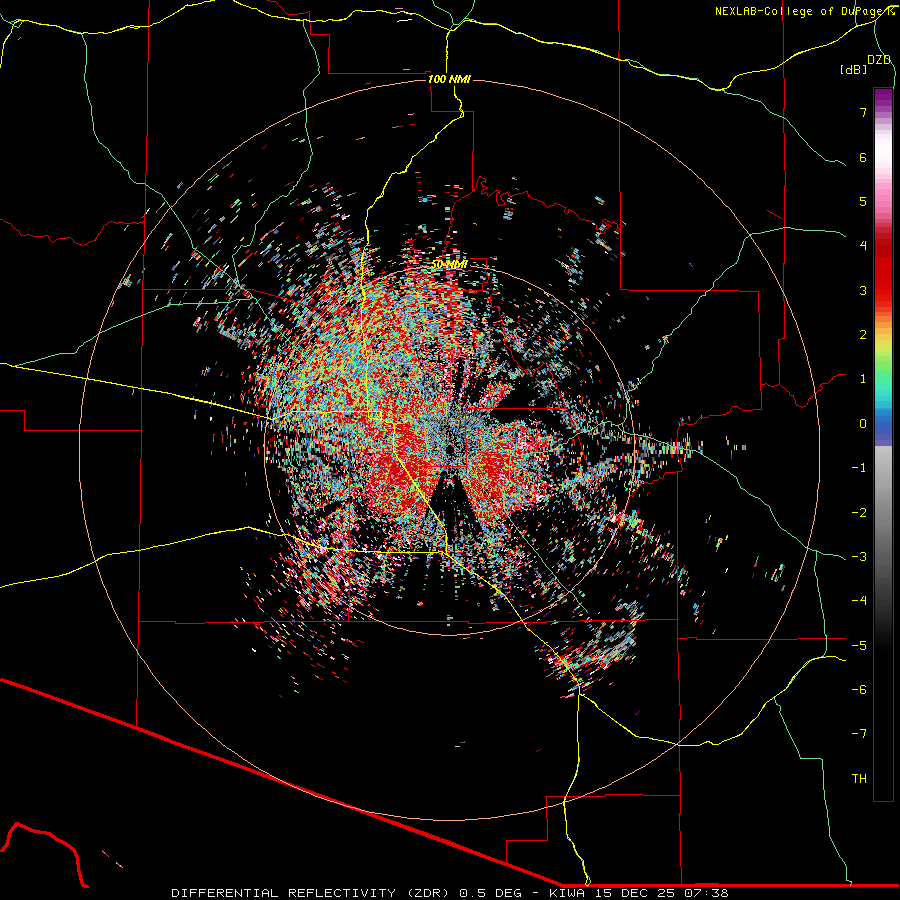Select the 100 NMI range ring label
Image resolution: width=900 pixels, height=900 pixels.
pos(449,79)
